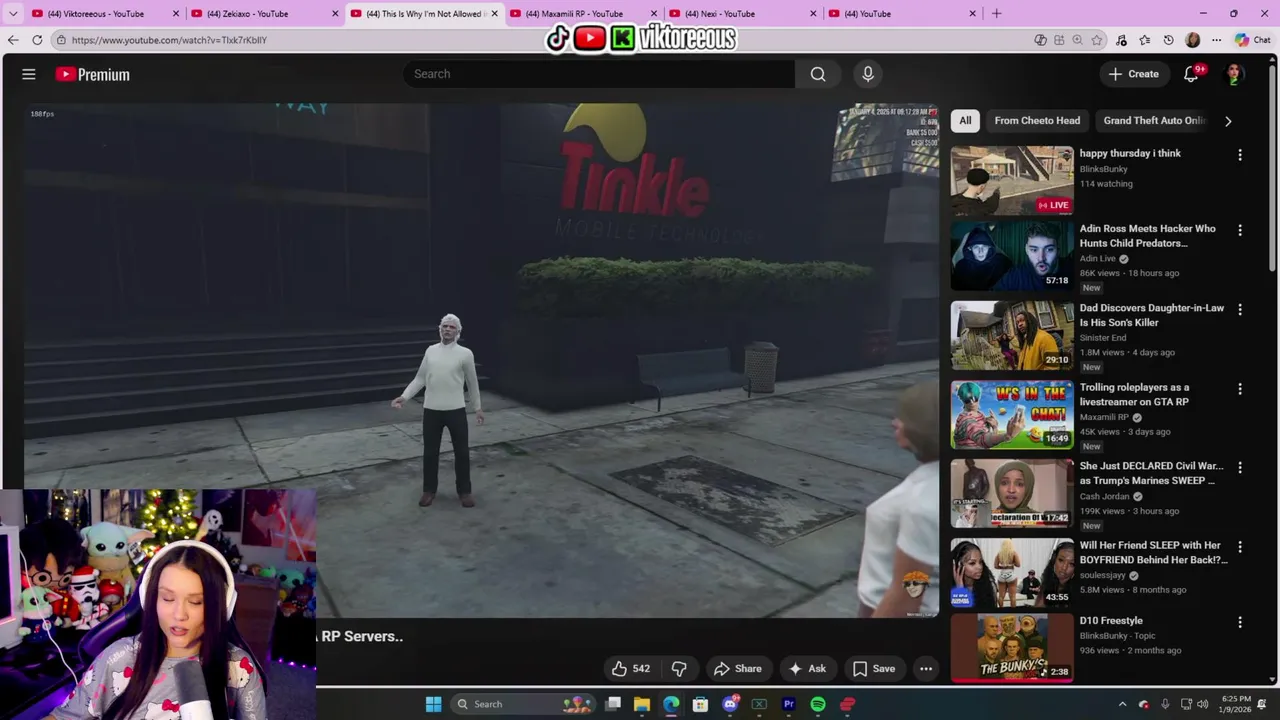The width and height of the screenshot is (1280, 720).
Task: Switch to Viktoreeous - YouTube tab
Action: coord(95,14)
